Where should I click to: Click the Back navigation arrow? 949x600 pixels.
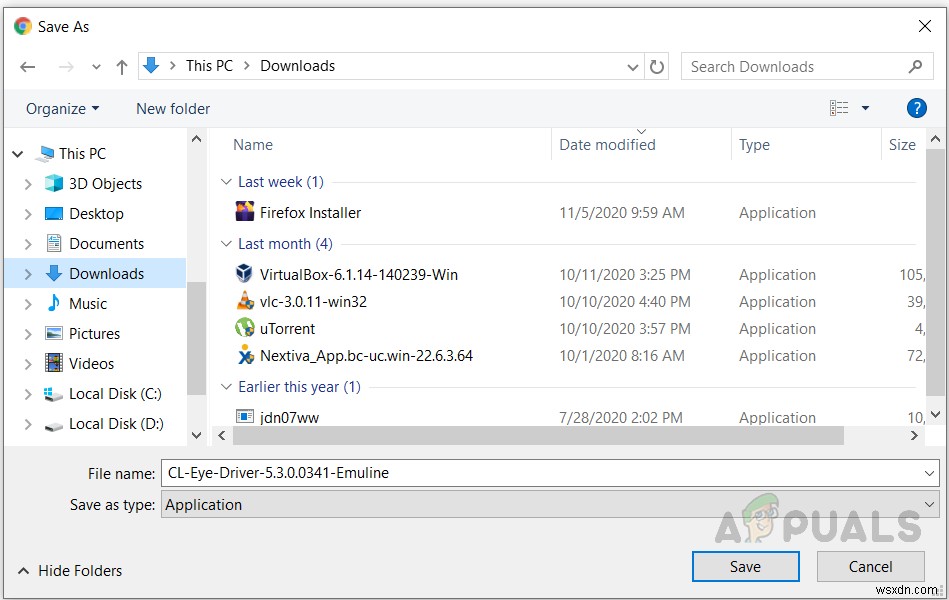[27, 67]
